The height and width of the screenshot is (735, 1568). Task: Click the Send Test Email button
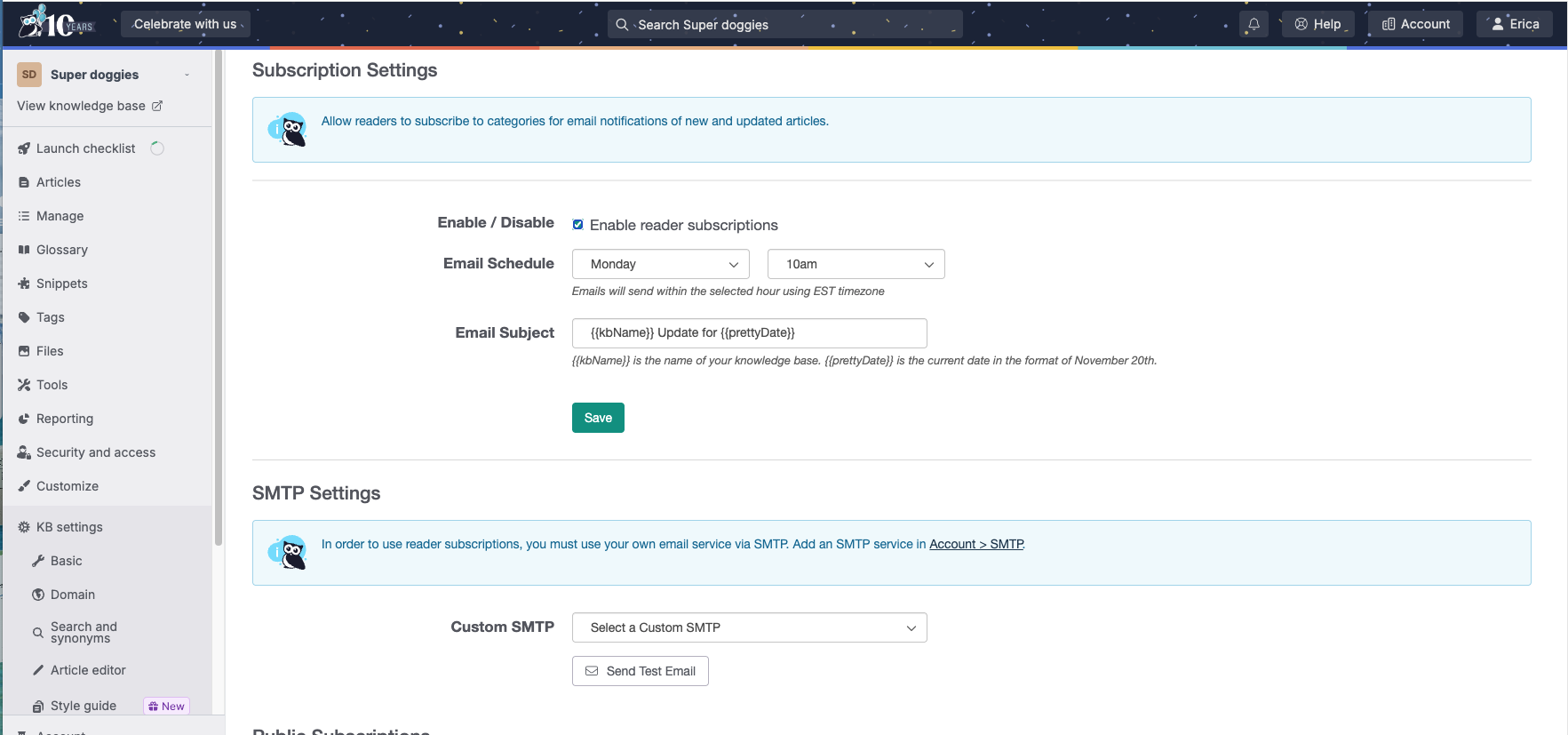[x=641, y=671]
